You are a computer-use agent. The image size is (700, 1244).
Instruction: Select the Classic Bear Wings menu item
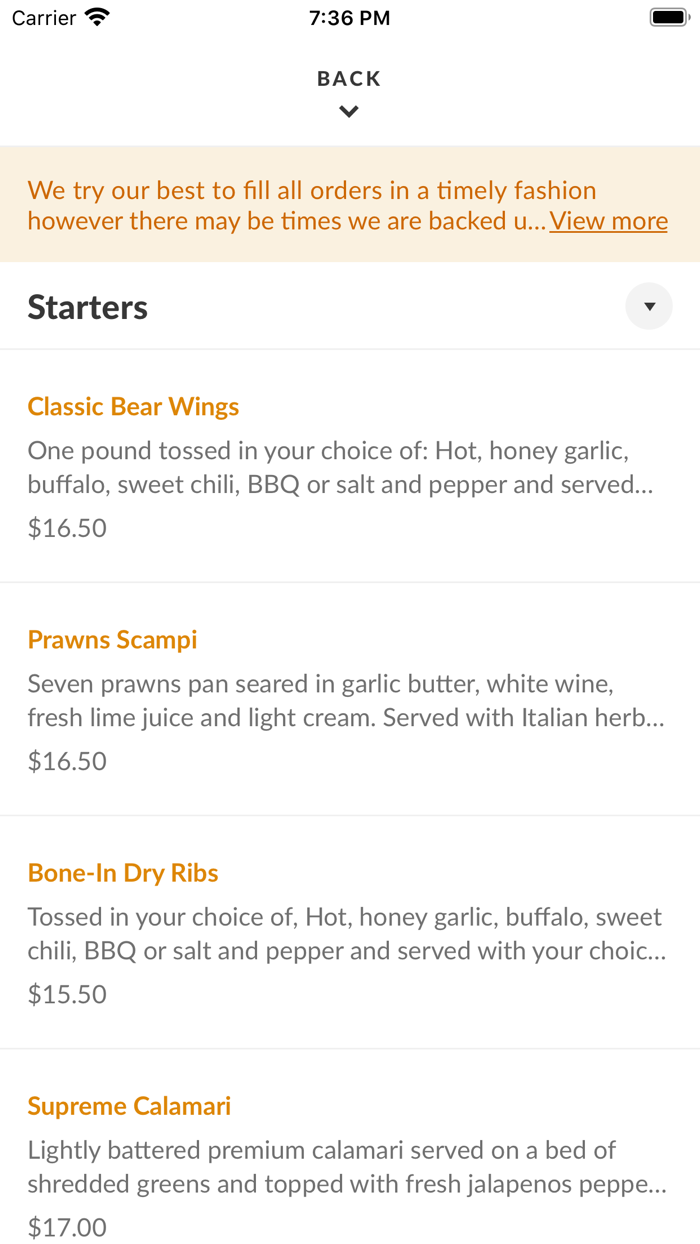tap(133, 406)
